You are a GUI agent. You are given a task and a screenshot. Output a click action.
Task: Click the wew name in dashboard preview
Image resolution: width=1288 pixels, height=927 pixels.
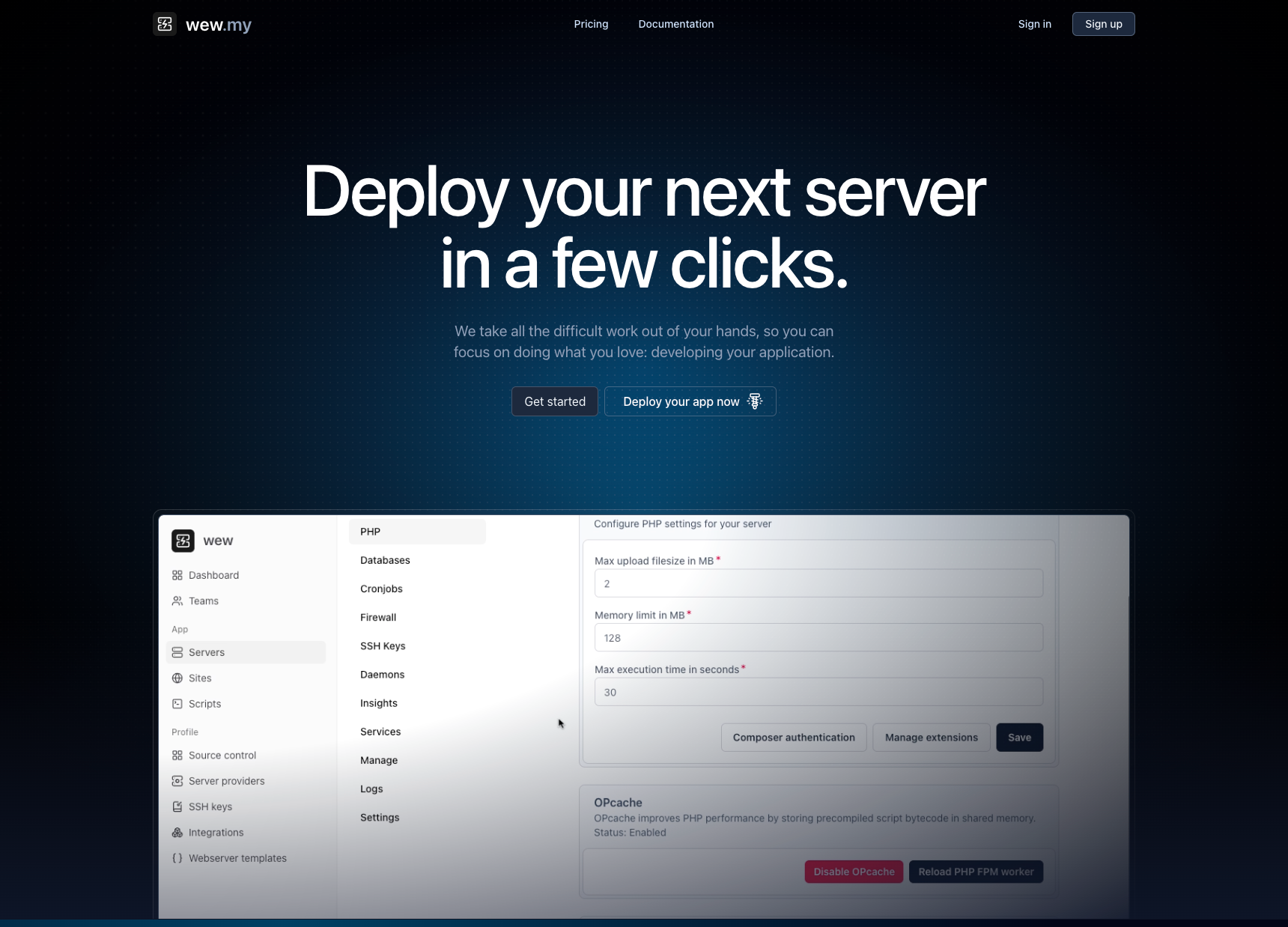218,541
